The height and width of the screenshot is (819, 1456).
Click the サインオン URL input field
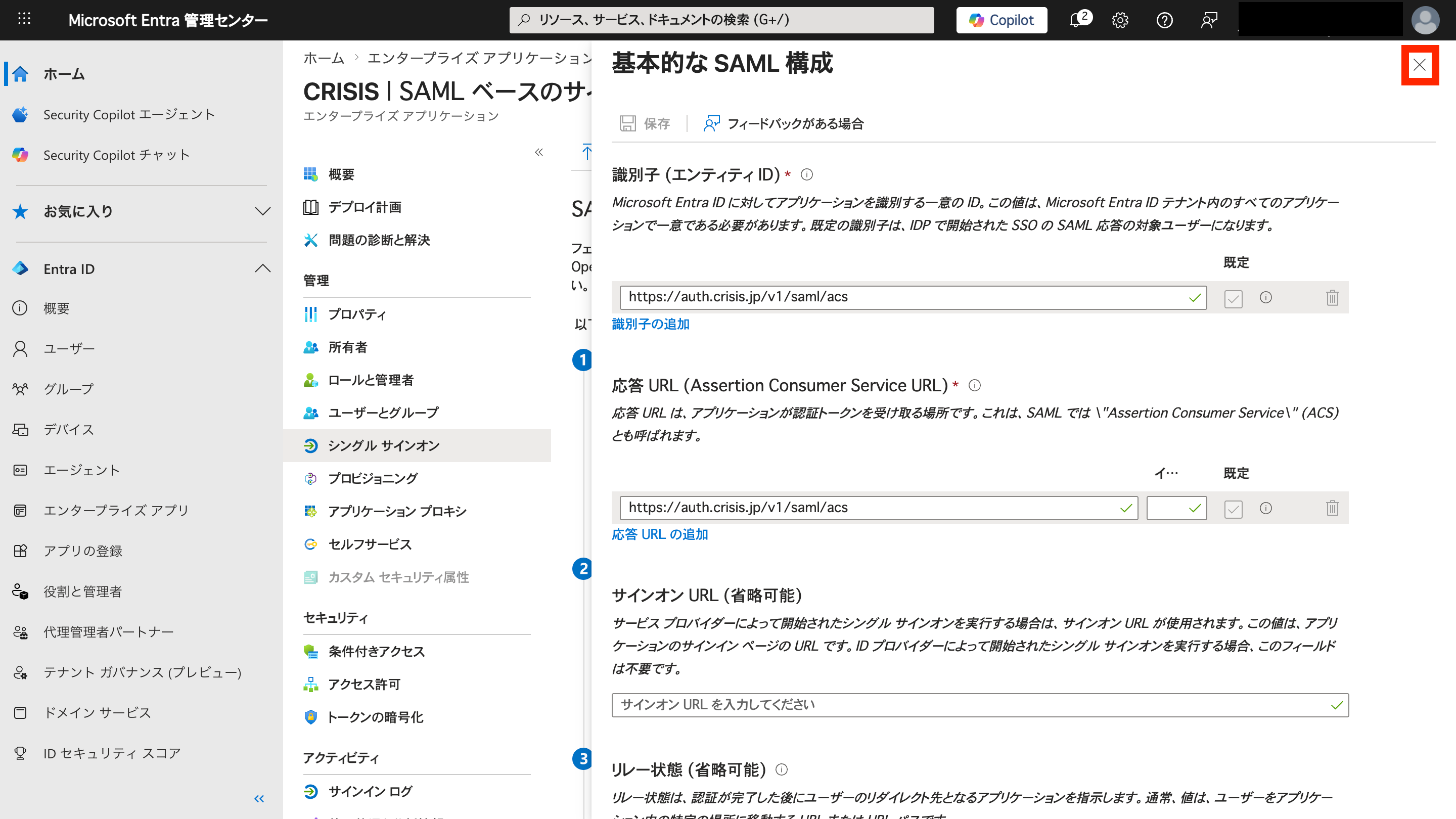980,705
